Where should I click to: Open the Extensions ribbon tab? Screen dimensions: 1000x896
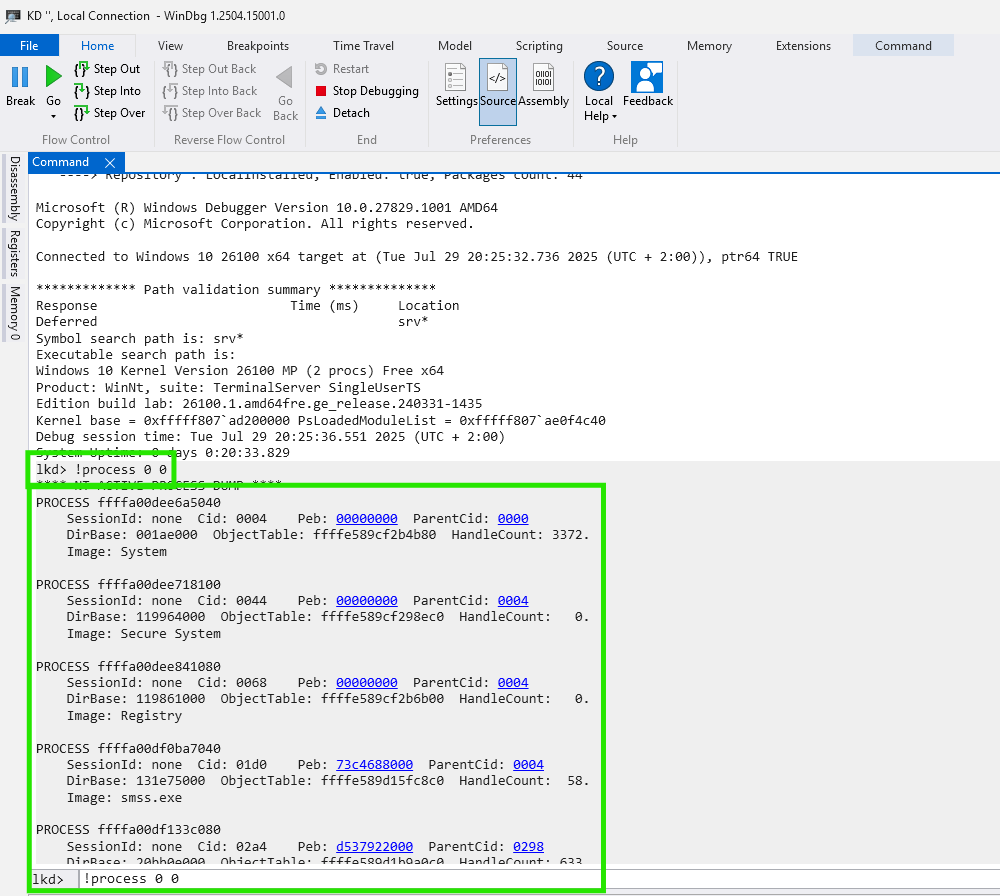coord(803,45)
